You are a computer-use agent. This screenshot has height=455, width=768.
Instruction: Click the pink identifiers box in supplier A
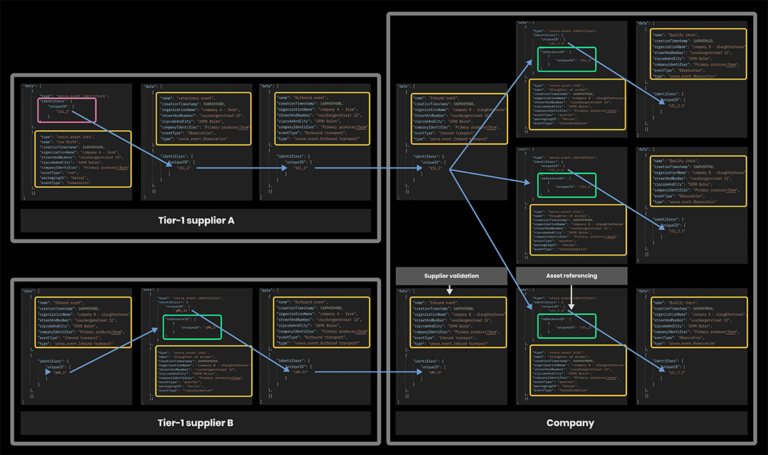click(x=54, y=110)
